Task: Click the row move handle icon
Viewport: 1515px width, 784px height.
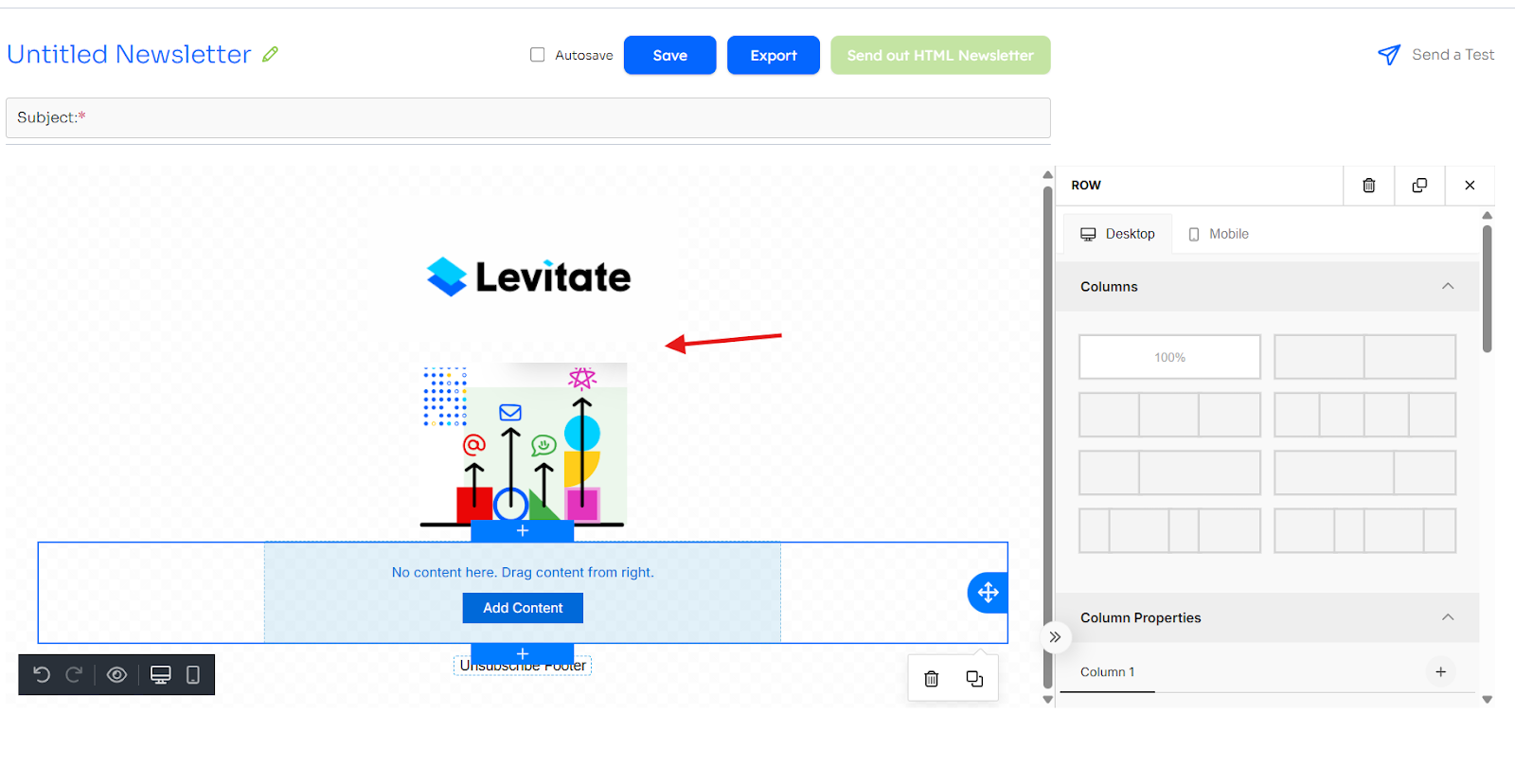Action: tap(988, 593)
